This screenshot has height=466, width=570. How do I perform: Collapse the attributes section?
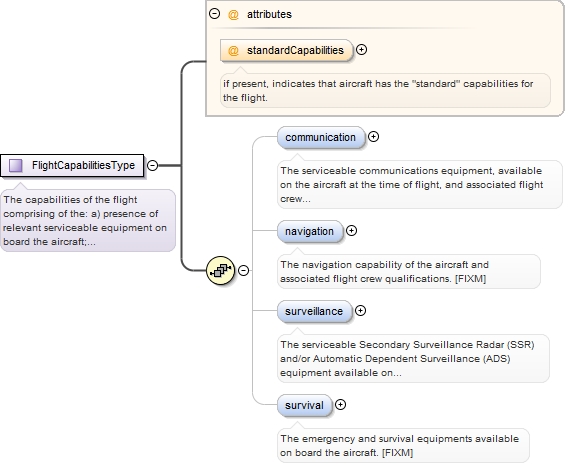tap(214, 14)
